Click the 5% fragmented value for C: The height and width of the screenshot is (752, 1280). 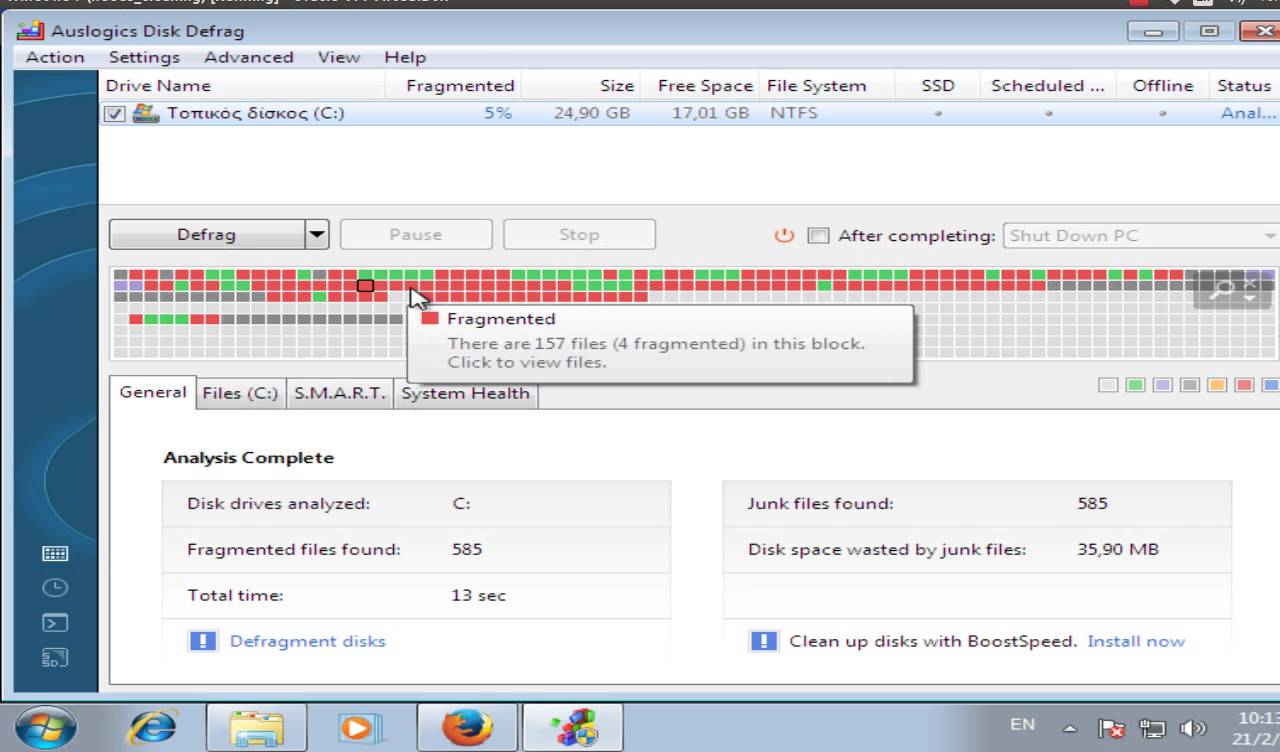(498, 113)
